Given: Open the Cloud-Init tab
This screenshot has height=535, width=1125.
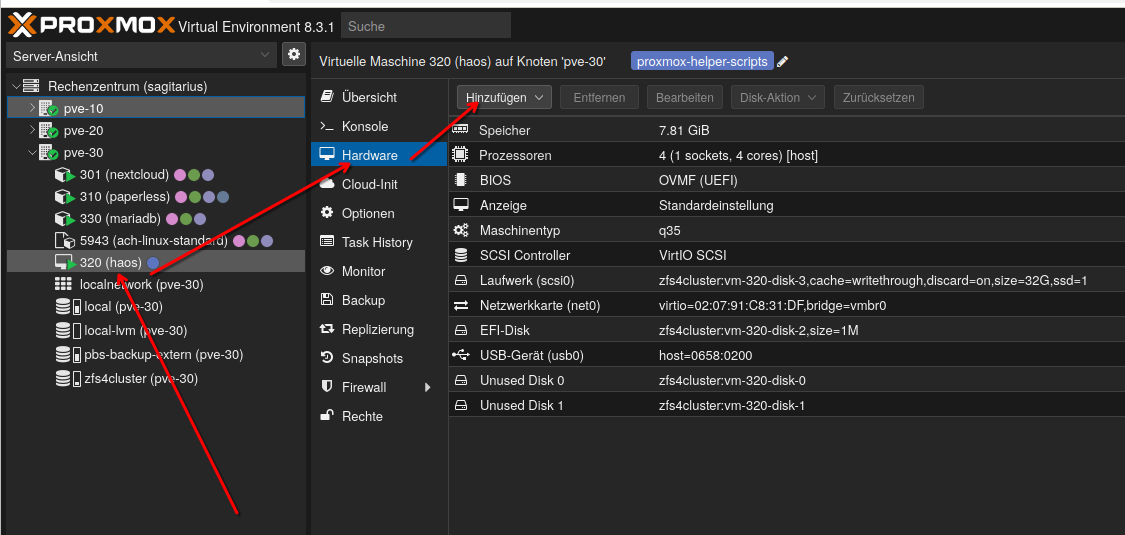Looking at the screenshot, I should pyautogui.click(x=379, y=184).
